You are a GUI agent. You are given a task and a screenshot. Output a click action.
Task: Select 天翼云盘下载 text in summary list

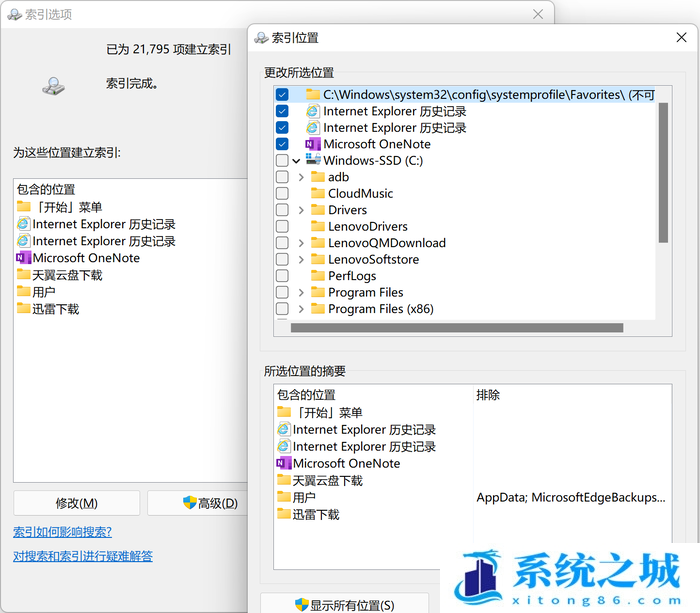[x=327, y=480]
